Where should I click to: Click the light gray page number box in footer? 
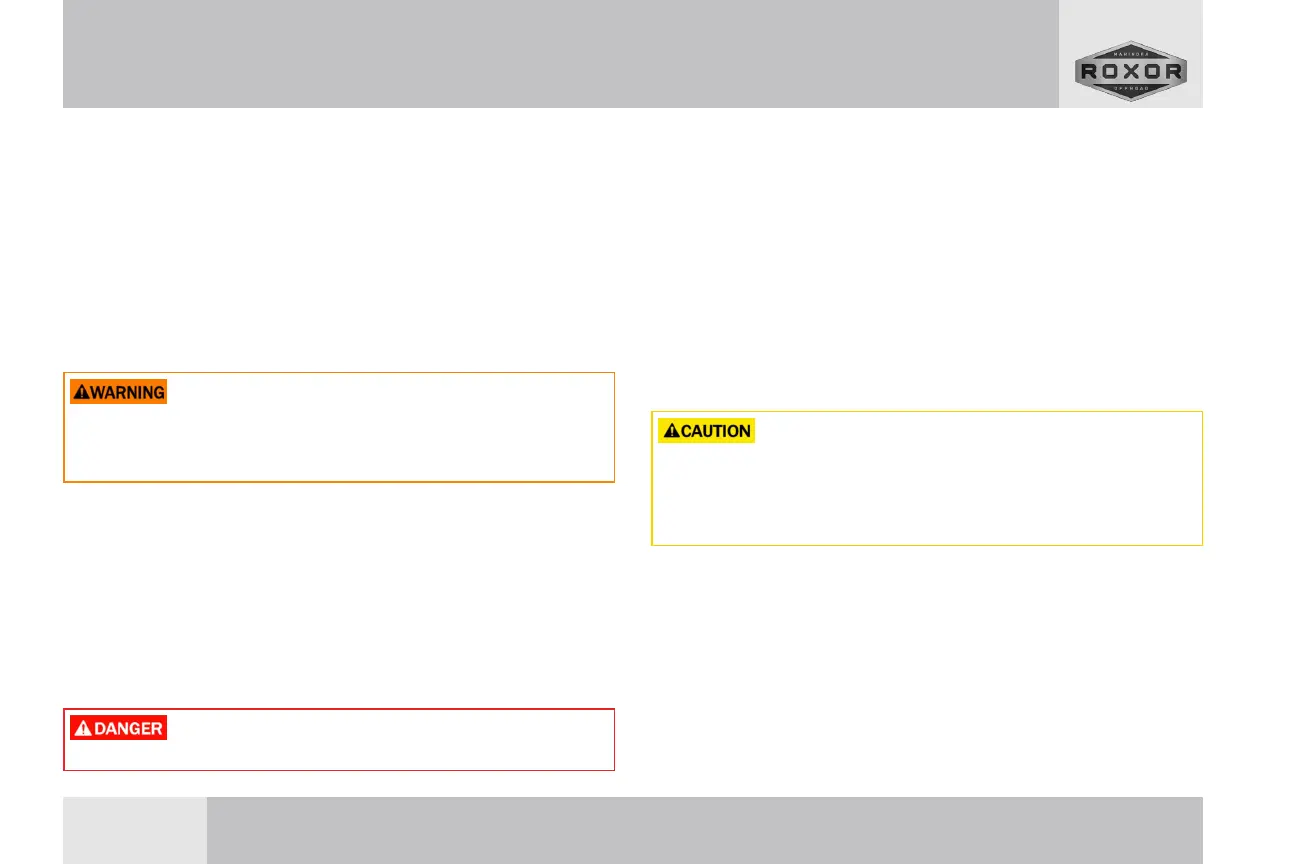point(135,830)
